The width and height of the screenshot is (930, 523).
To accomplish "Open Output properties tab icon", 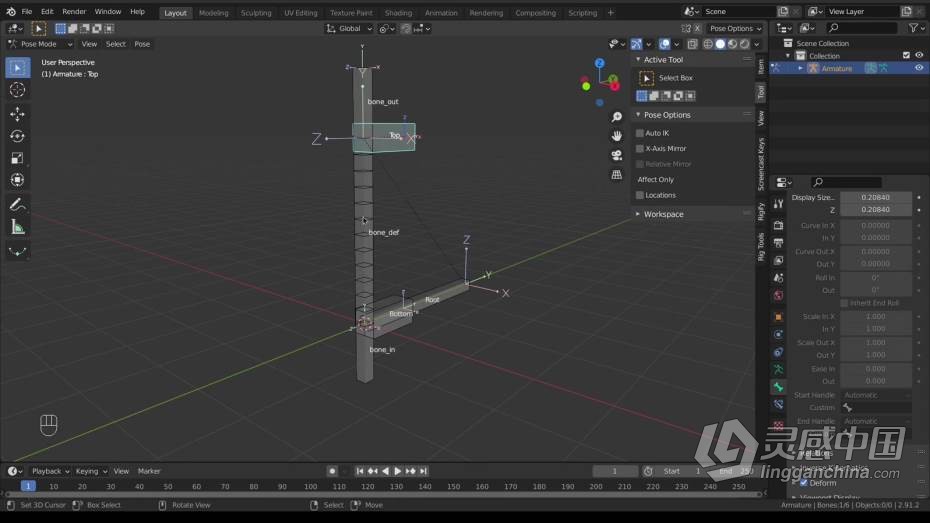I will coord(779,243).
